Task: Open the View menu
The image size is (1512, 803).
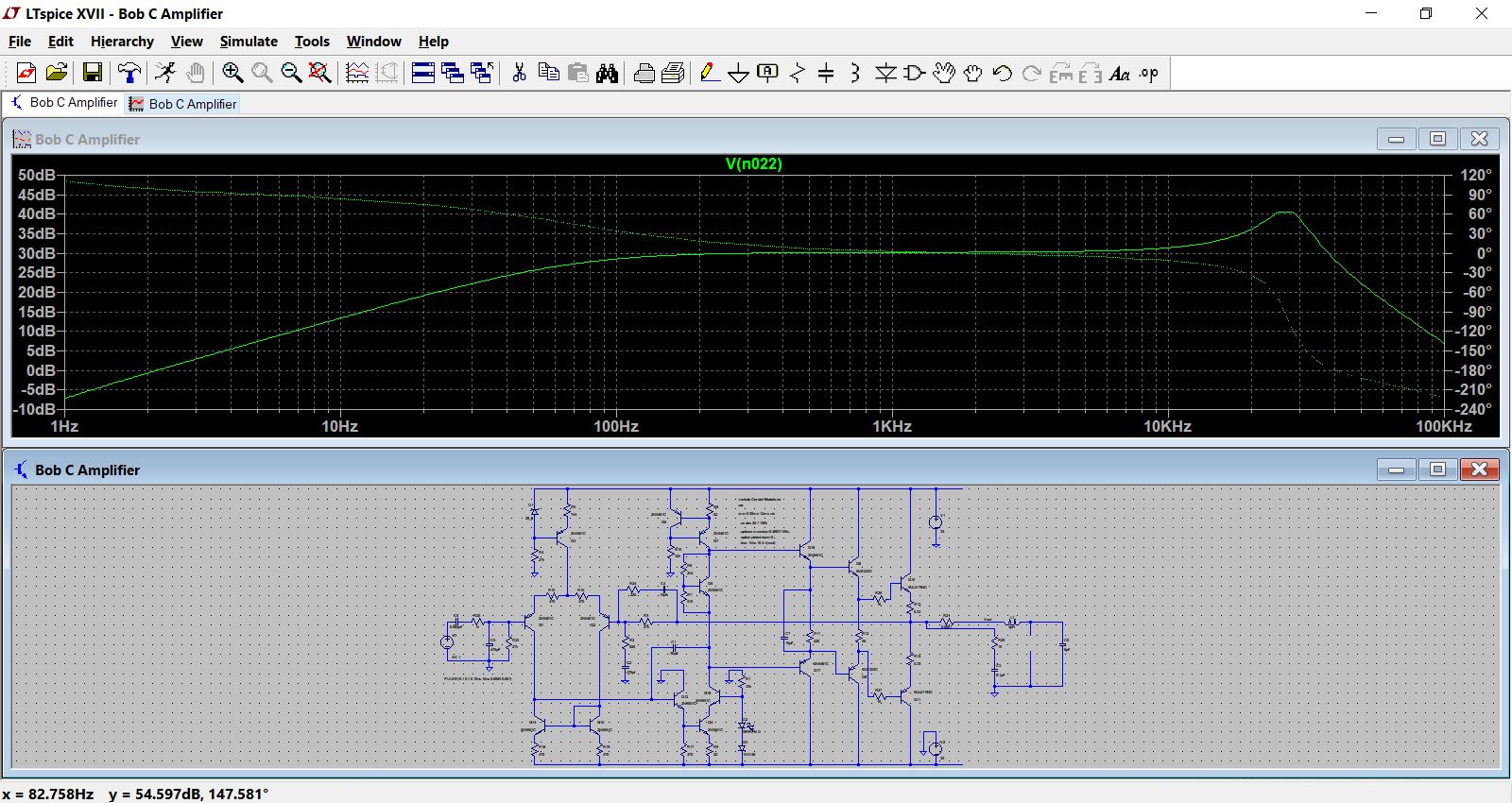Action: click(186, 42)
